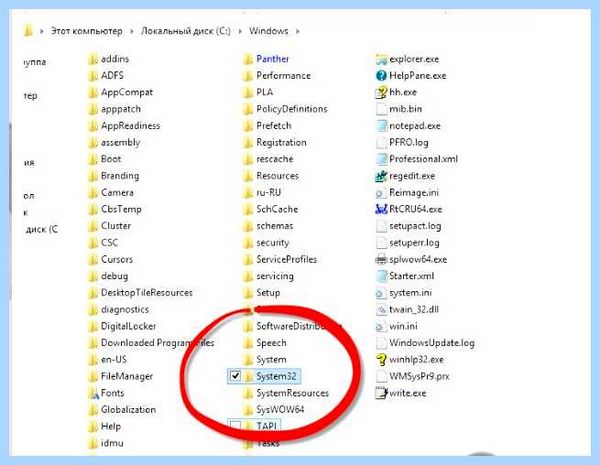Expand arrow after Этот компьютер in path
Viewport: 600px width, 465px height.
coord(132,31)
